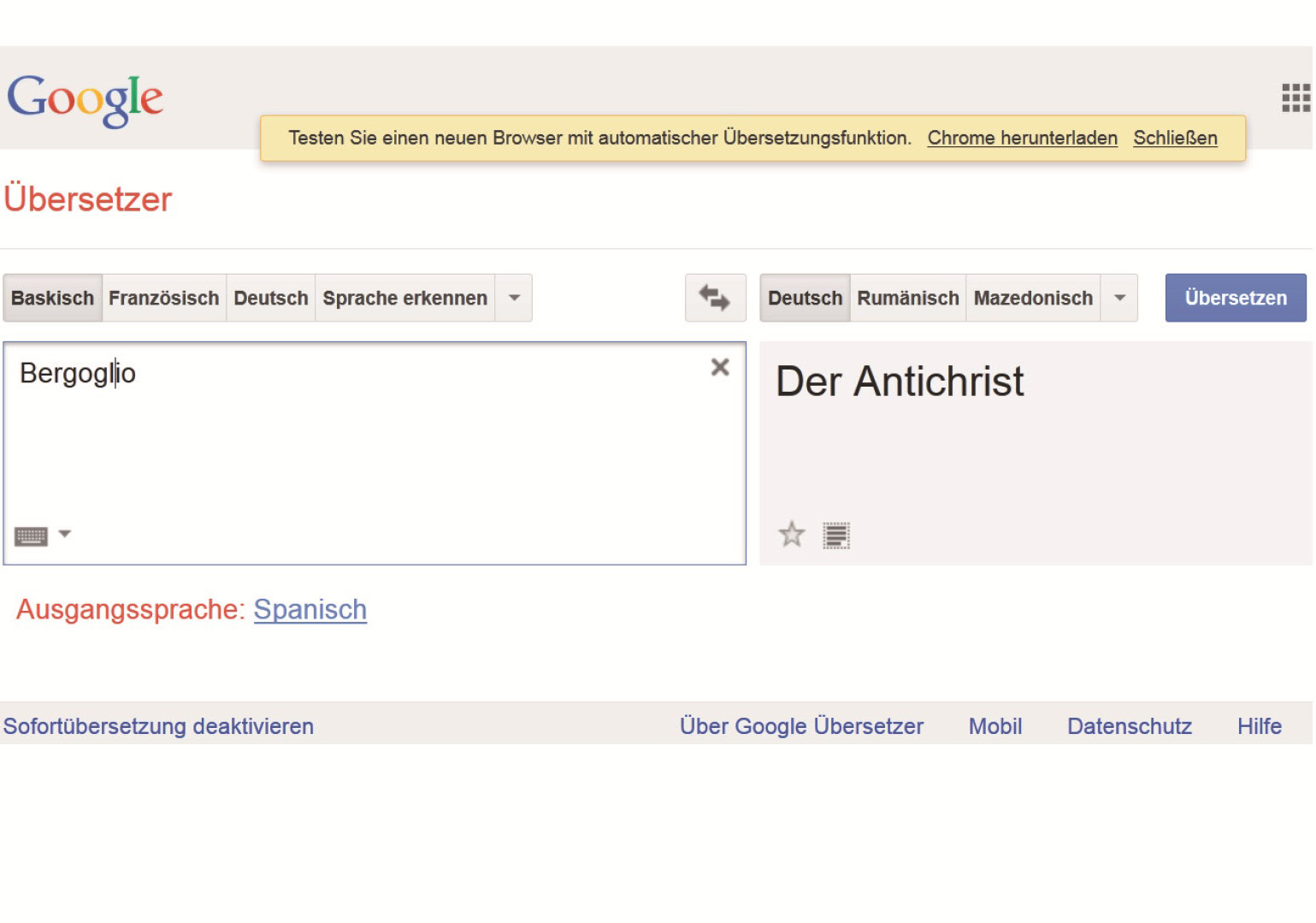
Task: Swap source and target languages
Action: pos(715,298)
